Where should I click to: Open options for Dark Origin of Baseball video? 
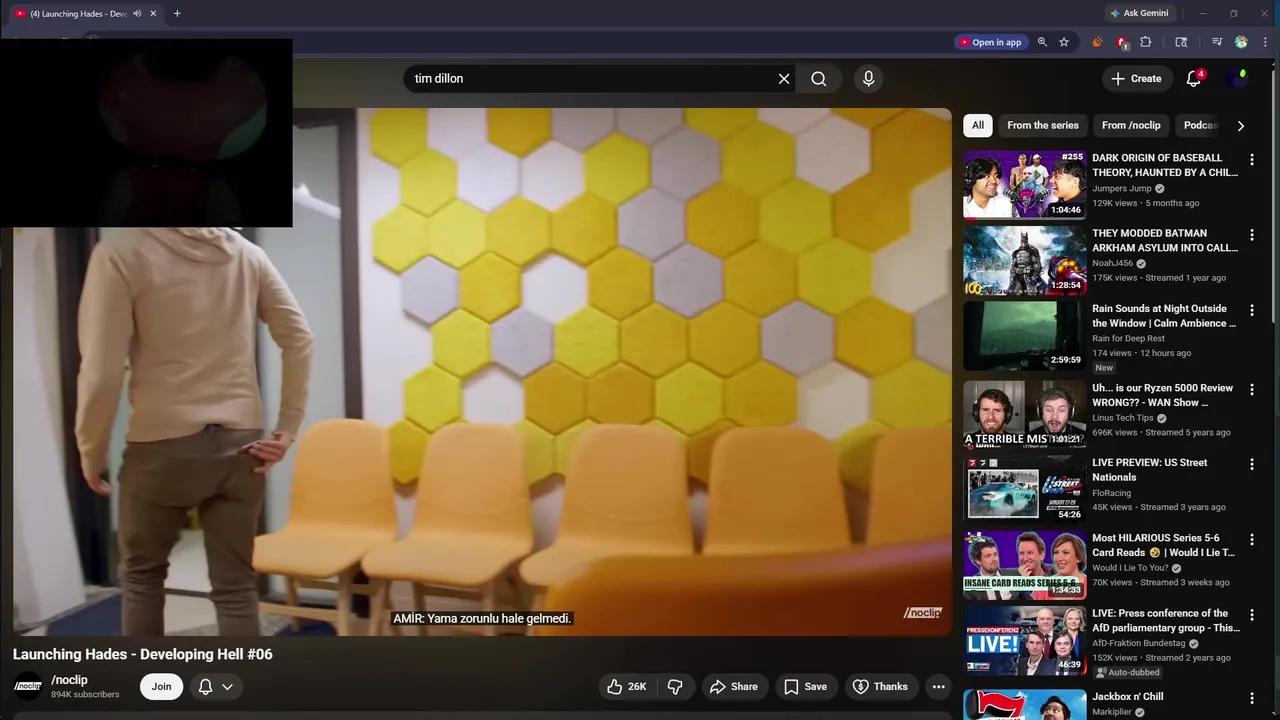click(1251, 159)
